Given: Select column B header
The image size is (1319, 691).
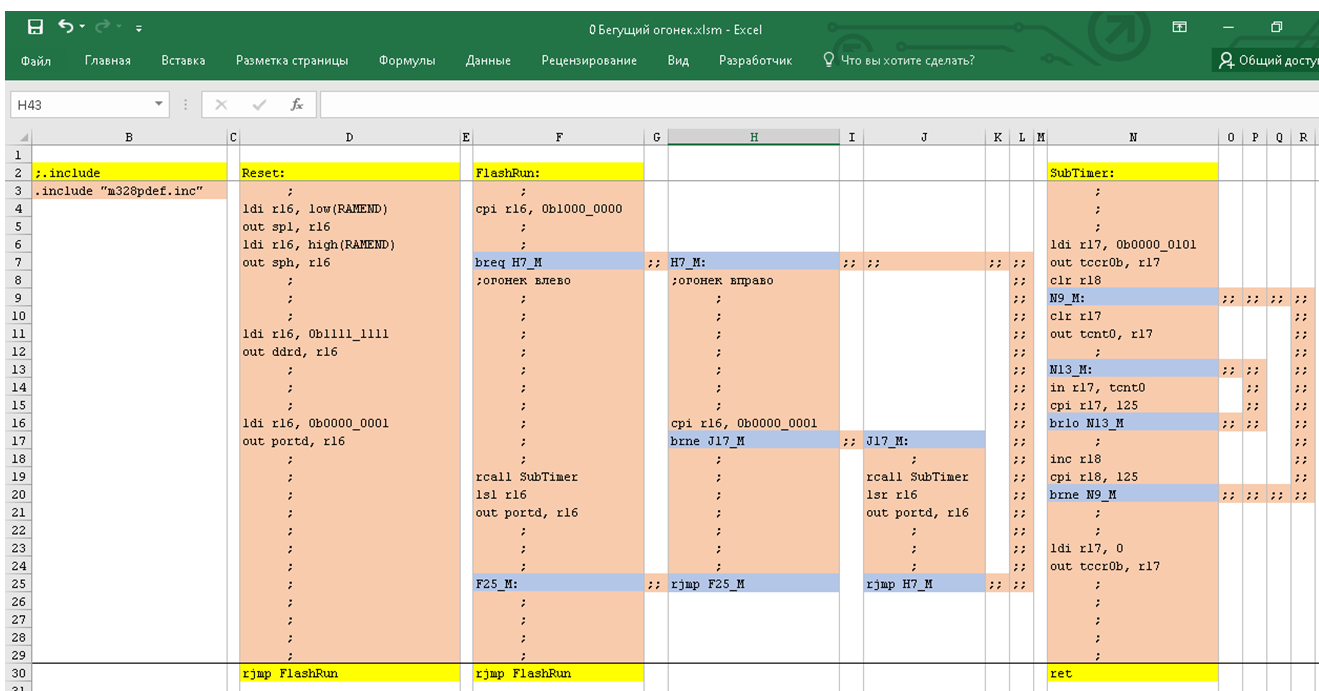Looking at the screenshot, I should [130, 138].
